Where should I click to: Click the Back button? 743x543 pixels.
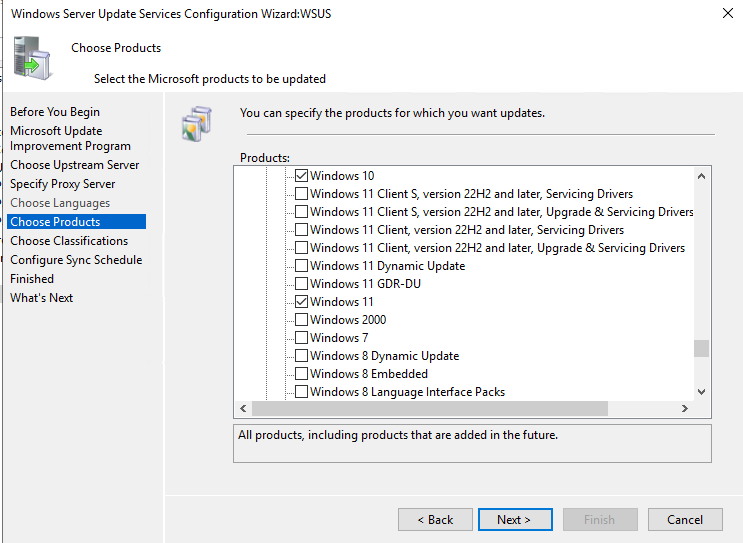pyautogui.click(x=435, y=520)
